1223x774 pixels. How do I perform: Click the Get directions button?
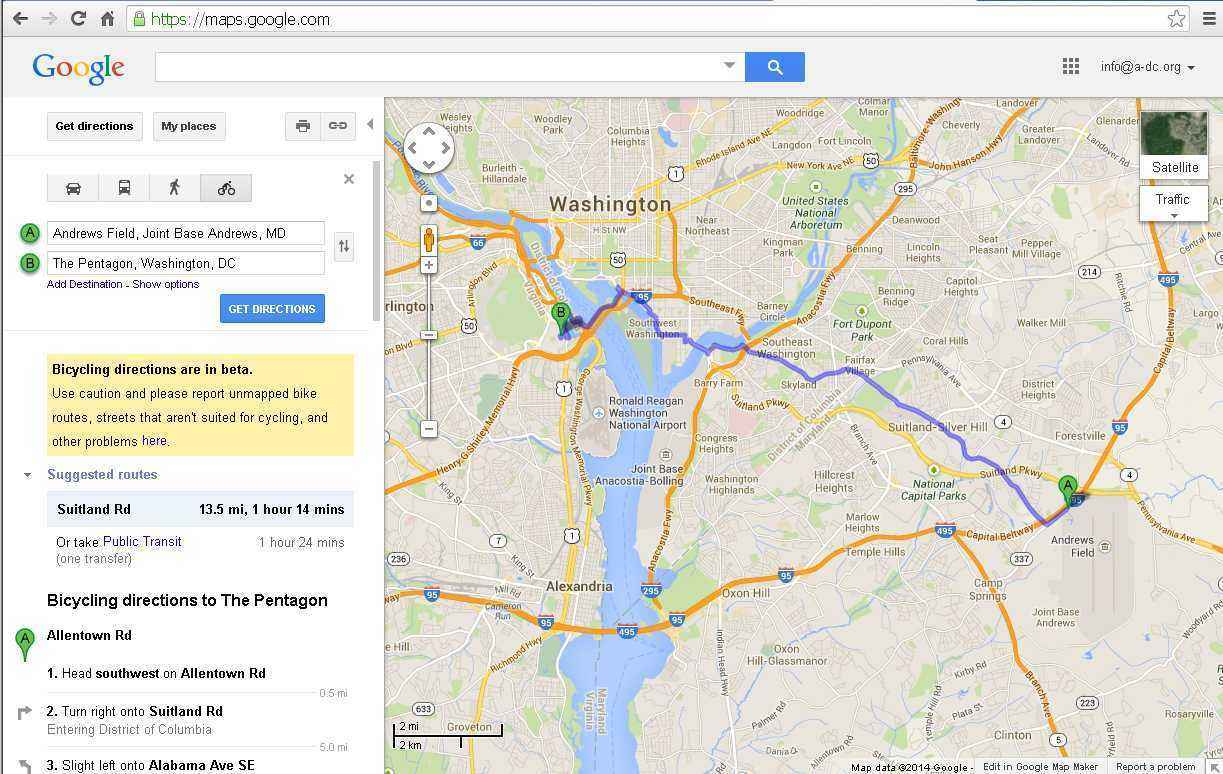94,126
